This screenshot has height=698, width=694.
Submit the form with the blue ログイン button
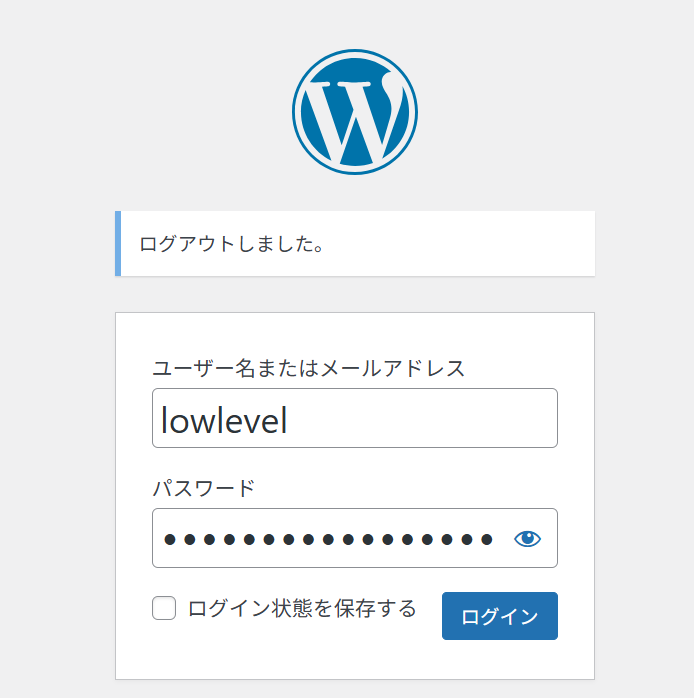(x=499, y=616)
